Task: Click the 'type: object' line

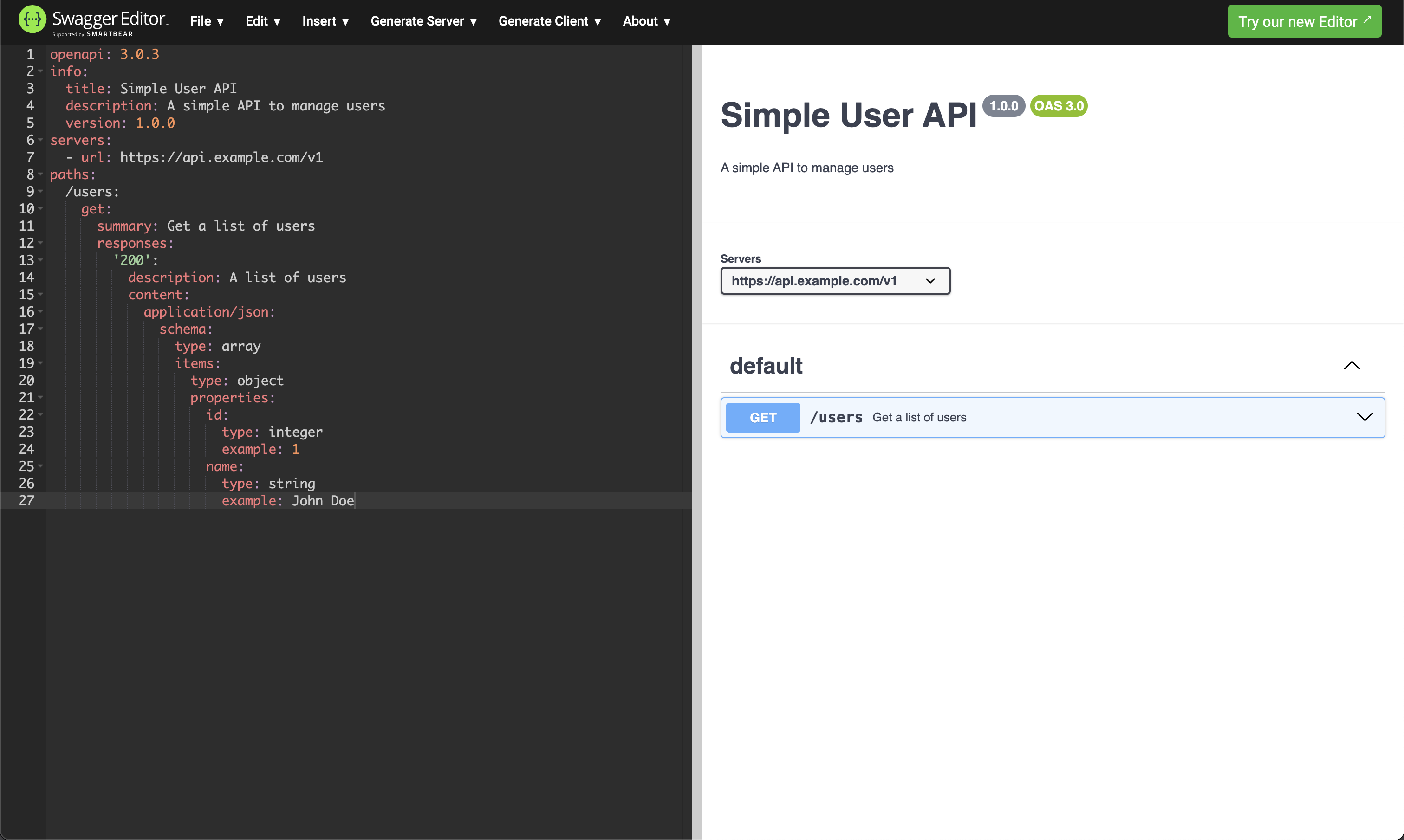Action: click(237, 381)
